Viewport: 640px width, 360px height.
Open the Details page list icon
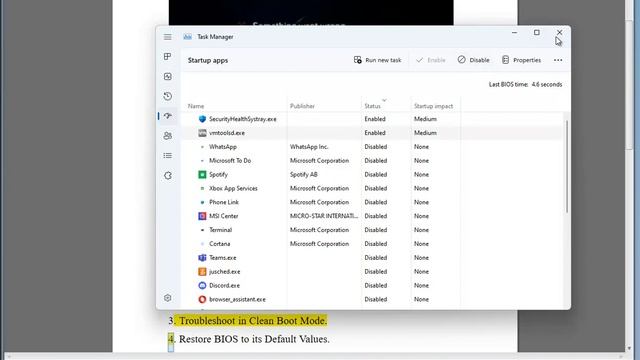pos(167,156)
